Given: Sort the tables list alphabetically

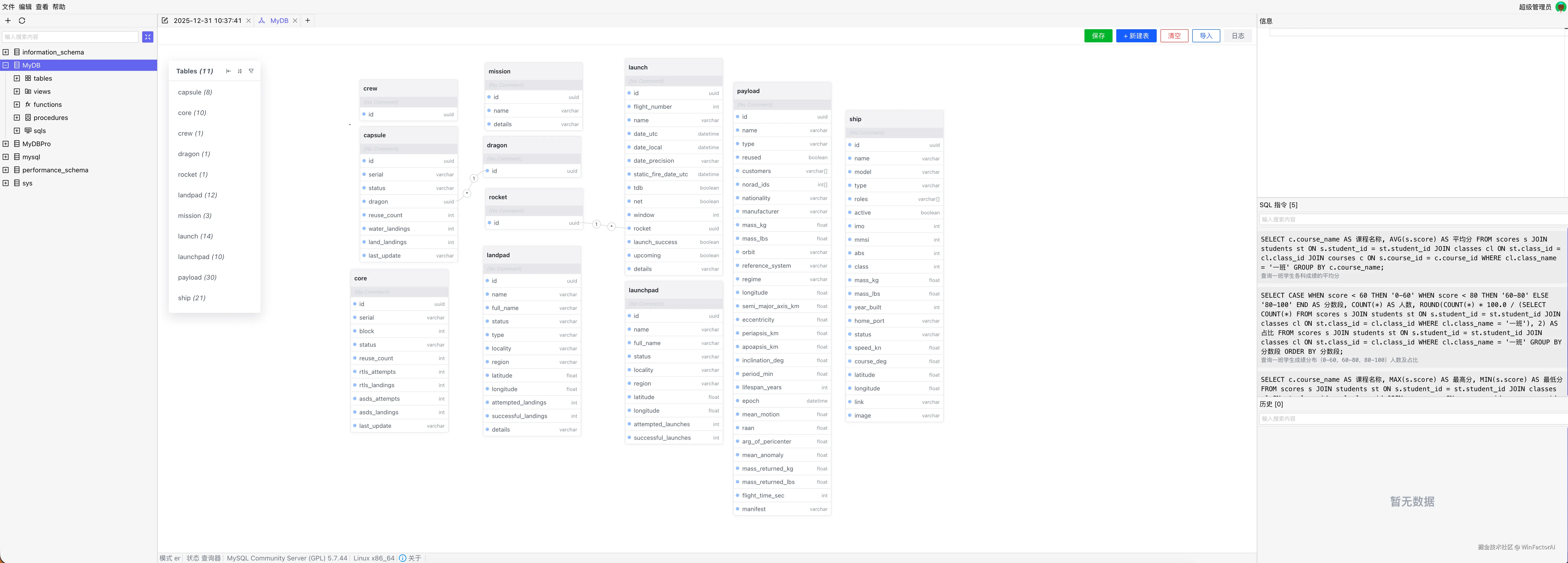Looking at the screenshot, I should [240, 71].
